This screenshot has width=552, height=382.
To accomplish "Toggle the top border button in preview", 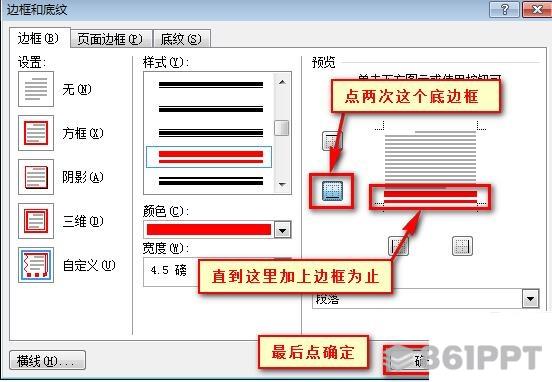I will (332, 141).
